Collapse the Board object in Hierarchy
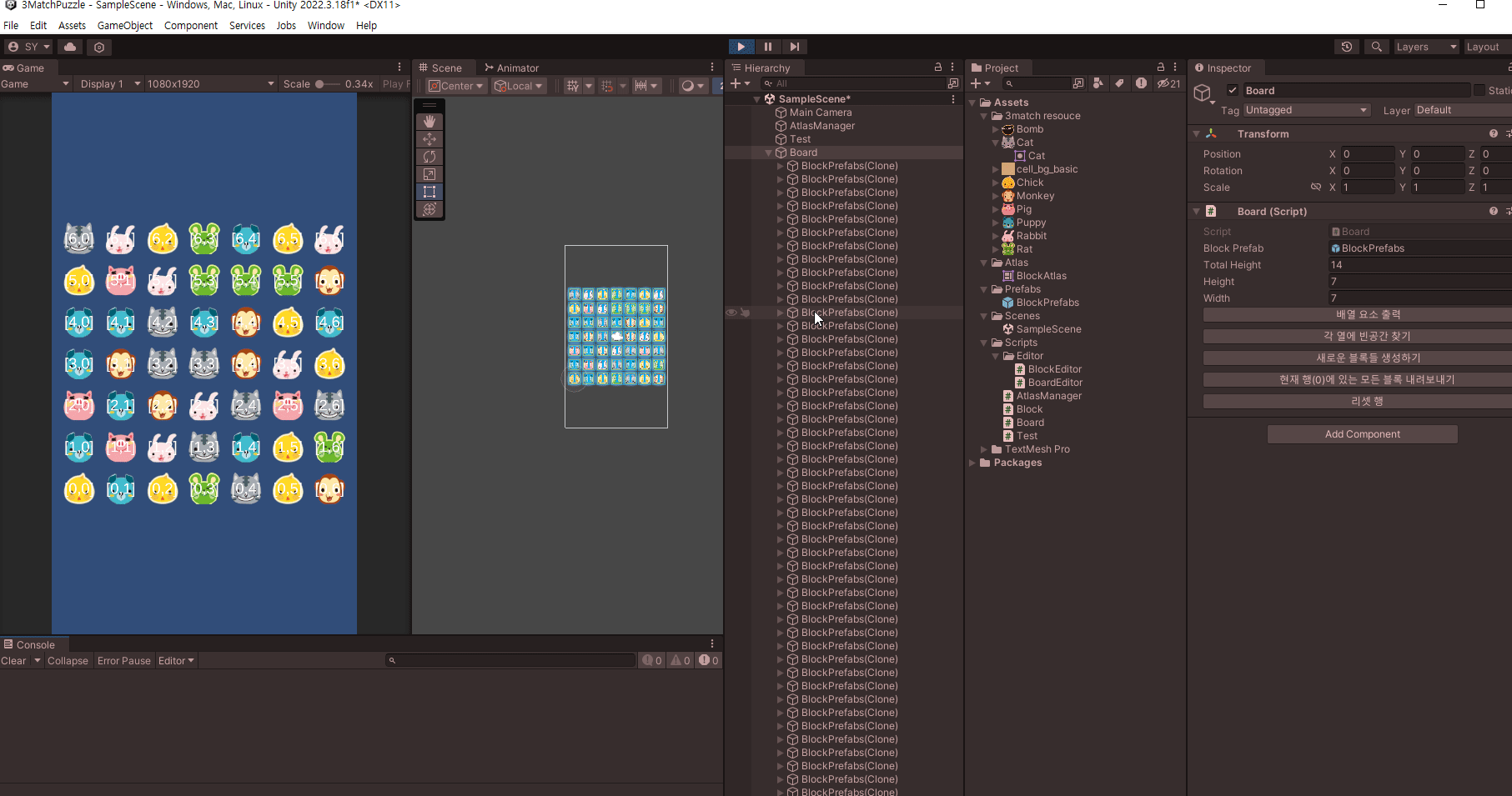 coord(769,153)
